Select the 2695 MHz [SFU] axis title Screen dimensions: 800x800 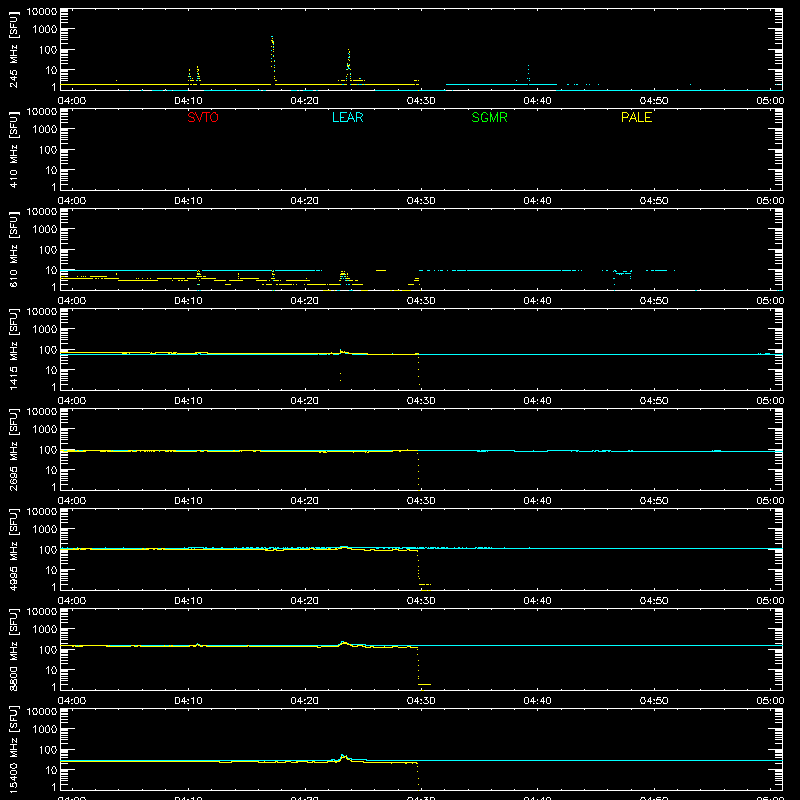tap(13, 449)
